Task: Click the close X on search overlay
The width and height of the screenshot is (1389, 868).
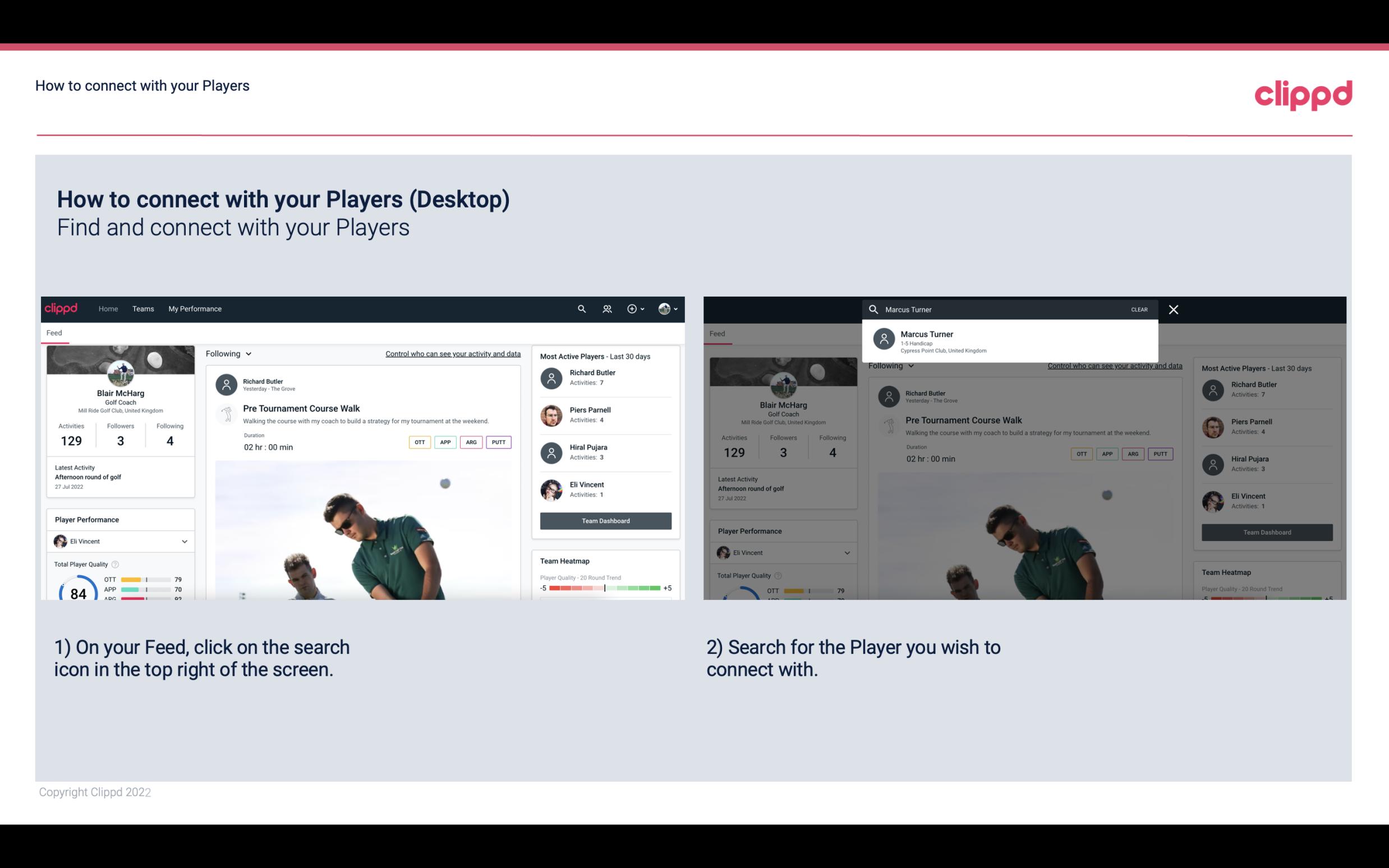Action: point(1174,309)
